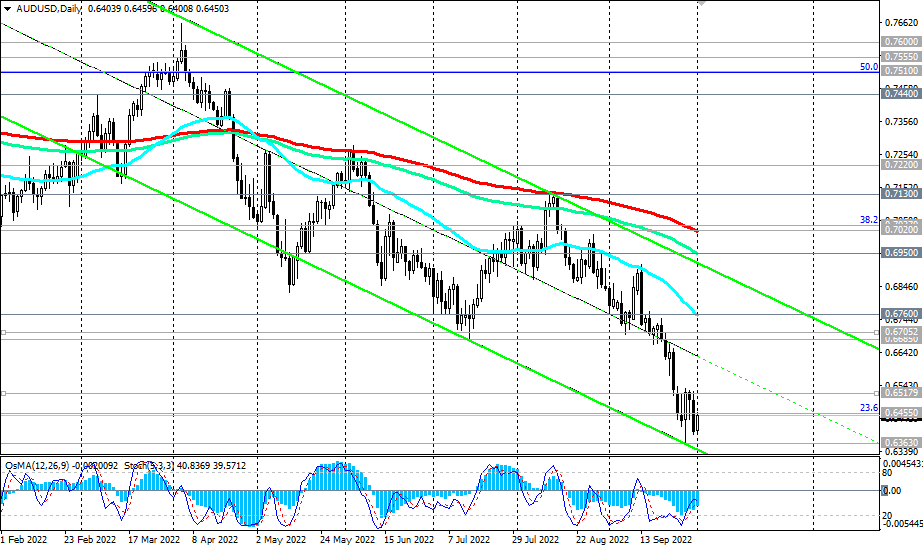
Task: Click the cyan moving average line end
Action: tap(694, 314)
